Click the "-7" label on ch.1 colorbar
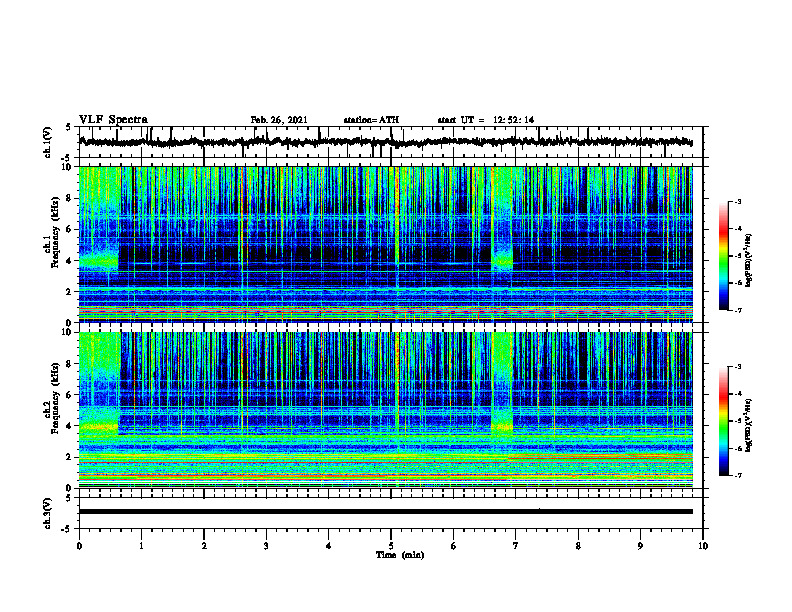 click(738, 310)
